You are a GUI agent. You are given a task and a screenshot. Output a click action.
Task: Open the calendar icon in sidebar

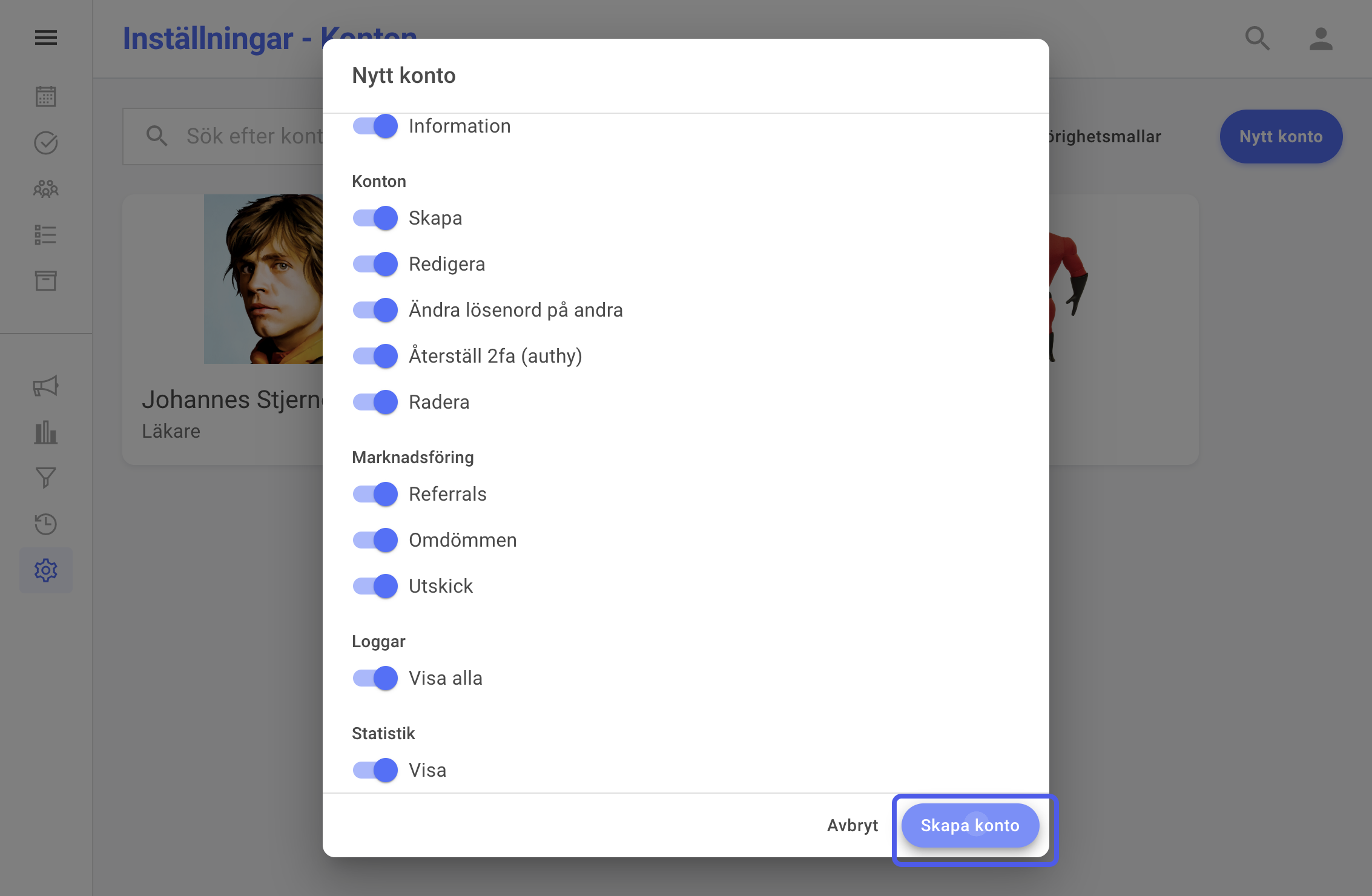click(x=46, y=96)
